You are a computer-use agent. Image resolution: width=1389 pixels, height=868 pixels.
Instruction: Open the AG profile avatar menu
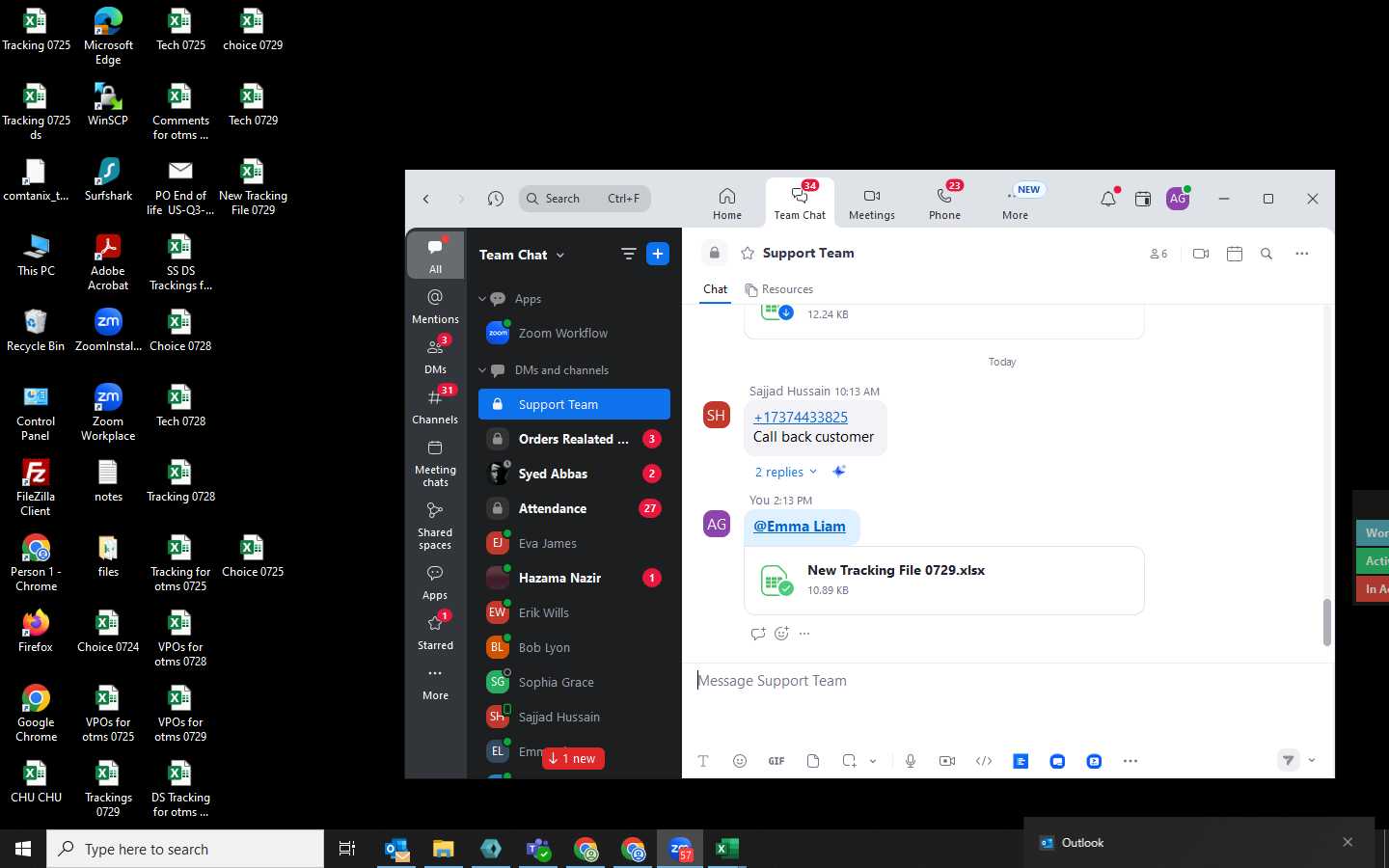(x=1178, y=199)
